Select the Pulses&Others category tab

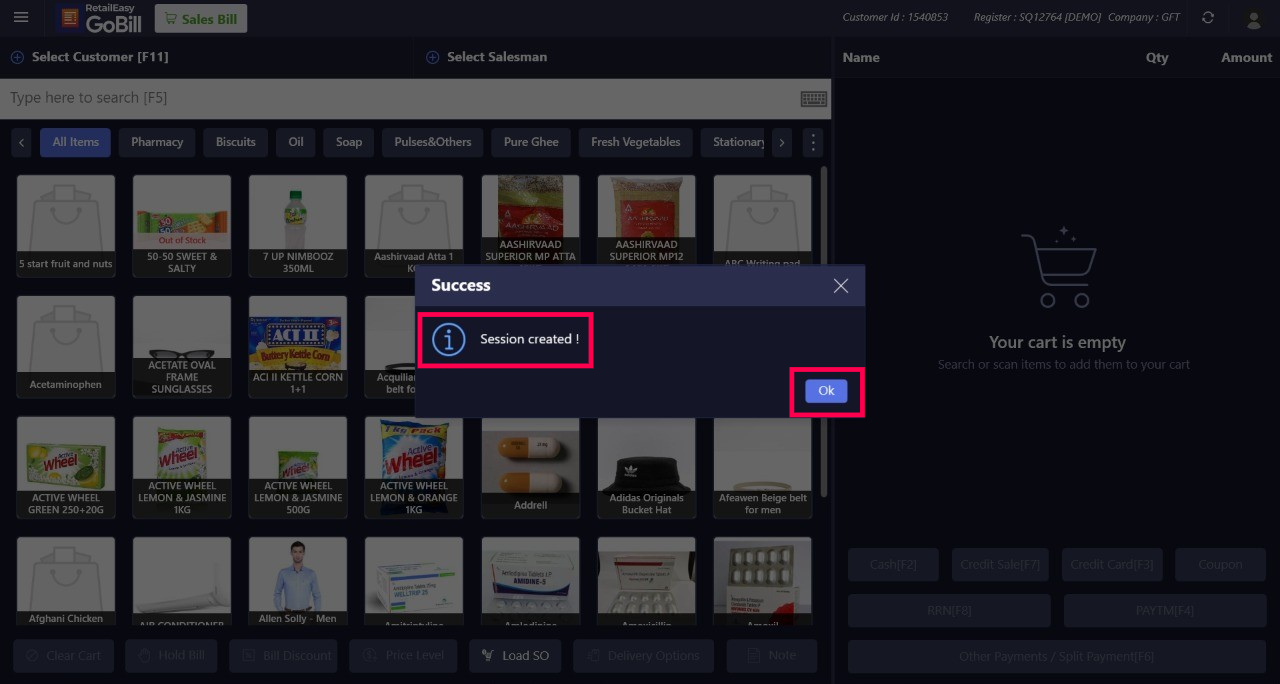[x=433, y=142]
